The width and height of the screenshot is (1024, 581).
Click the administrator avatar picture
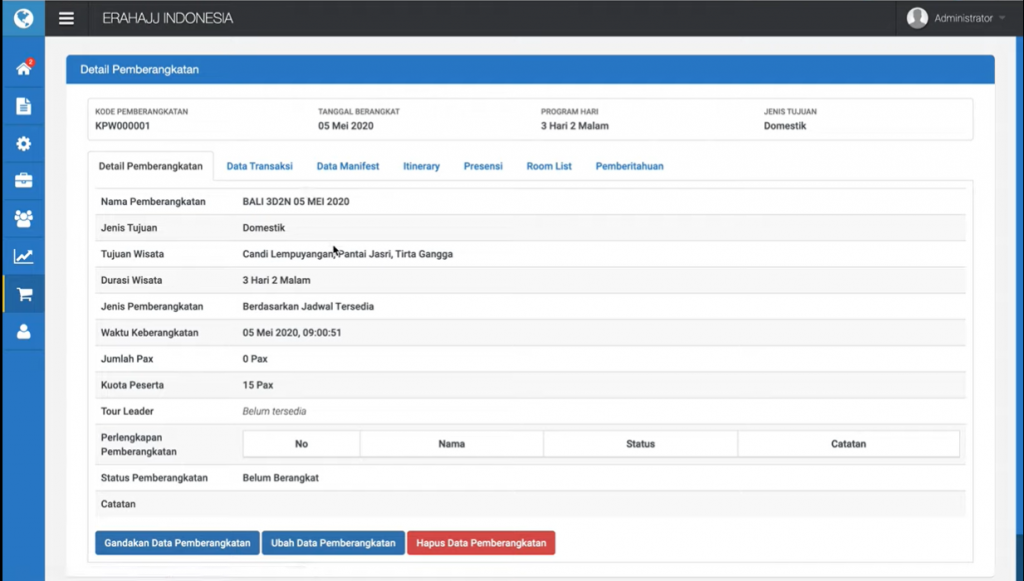click(917, 18)
